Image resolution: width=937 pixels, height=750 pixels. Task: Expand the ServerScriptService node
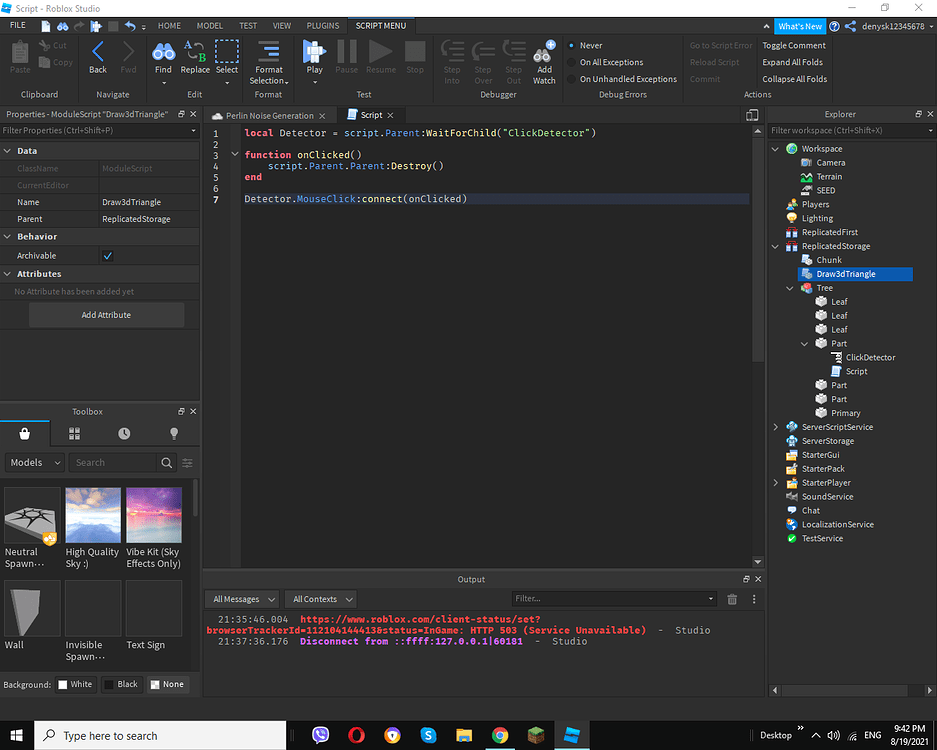[x=776, y=427]
